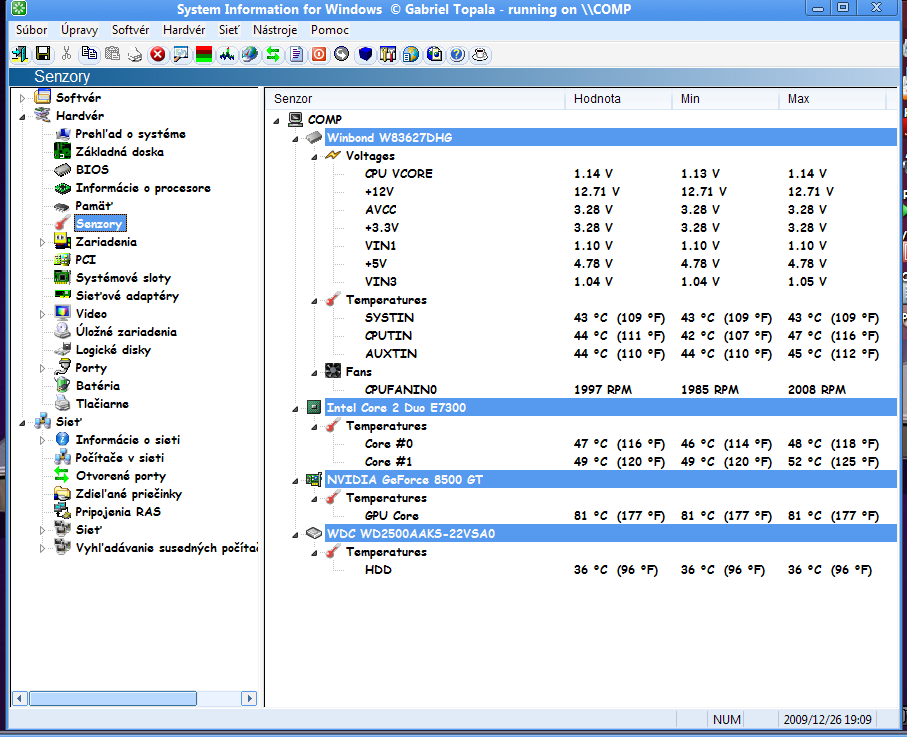
Task: Collapse the Winbond W83627DHG sensor group
Action: (295, 137)
